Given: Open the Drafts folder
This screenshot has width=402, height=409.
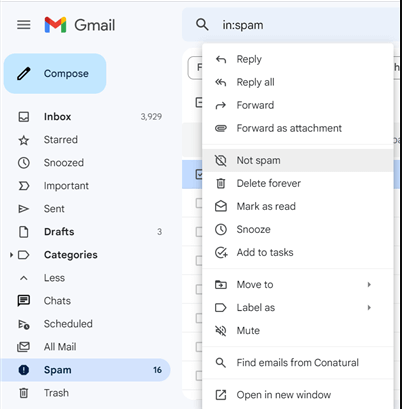Looking at the screenshot, I should [85, 232].
